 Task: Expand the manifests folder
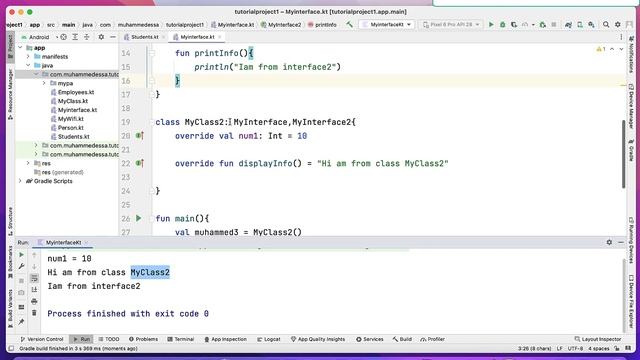[28, 57]
